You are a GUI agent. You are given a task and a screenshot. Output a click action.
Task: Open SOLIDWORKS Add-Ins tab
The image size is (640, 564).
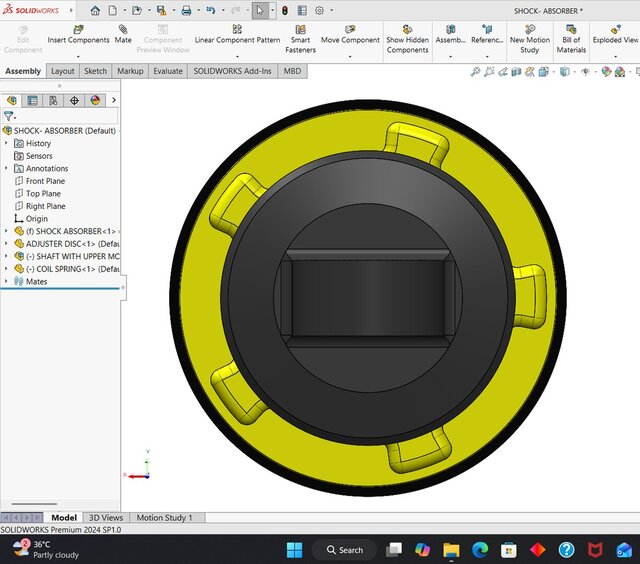232,71
